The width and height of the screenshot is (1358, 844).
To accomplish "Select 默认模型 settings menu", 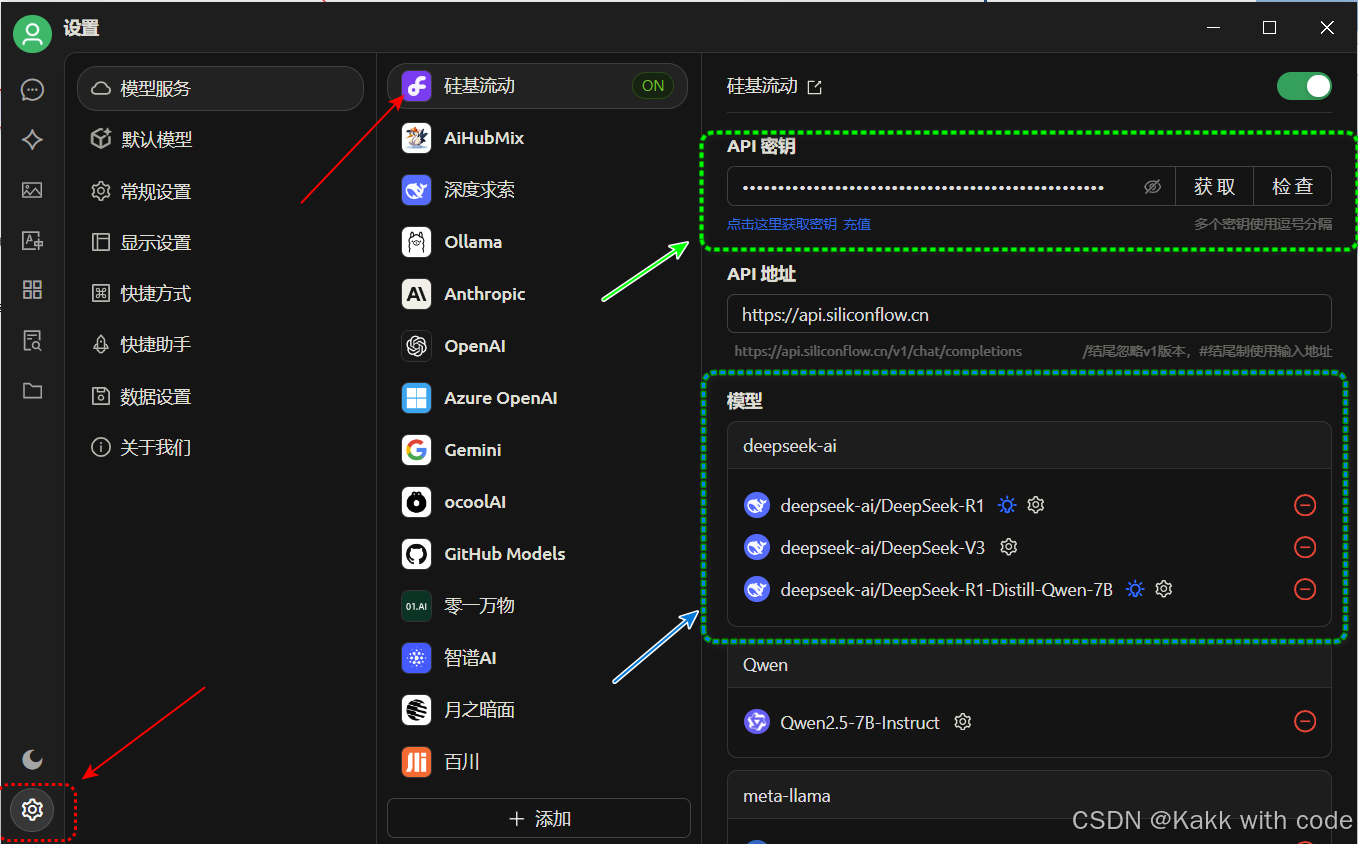I will [220, 140].
